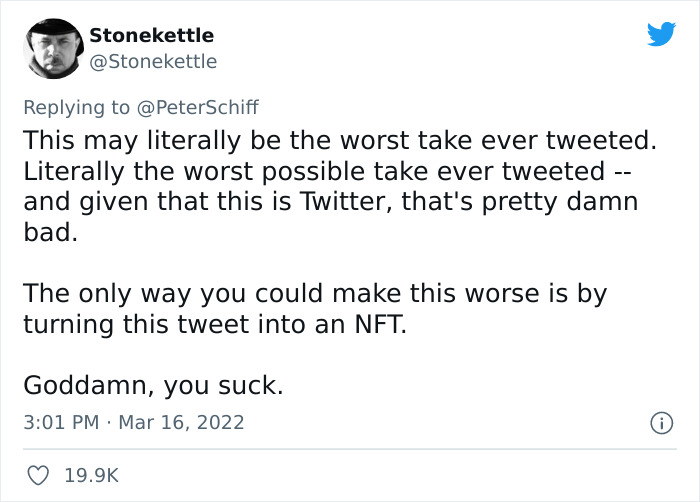The height and width of the screenshot is (502, 700).
Task: Click the Twitter bird logo
Action: click(661, 34)
